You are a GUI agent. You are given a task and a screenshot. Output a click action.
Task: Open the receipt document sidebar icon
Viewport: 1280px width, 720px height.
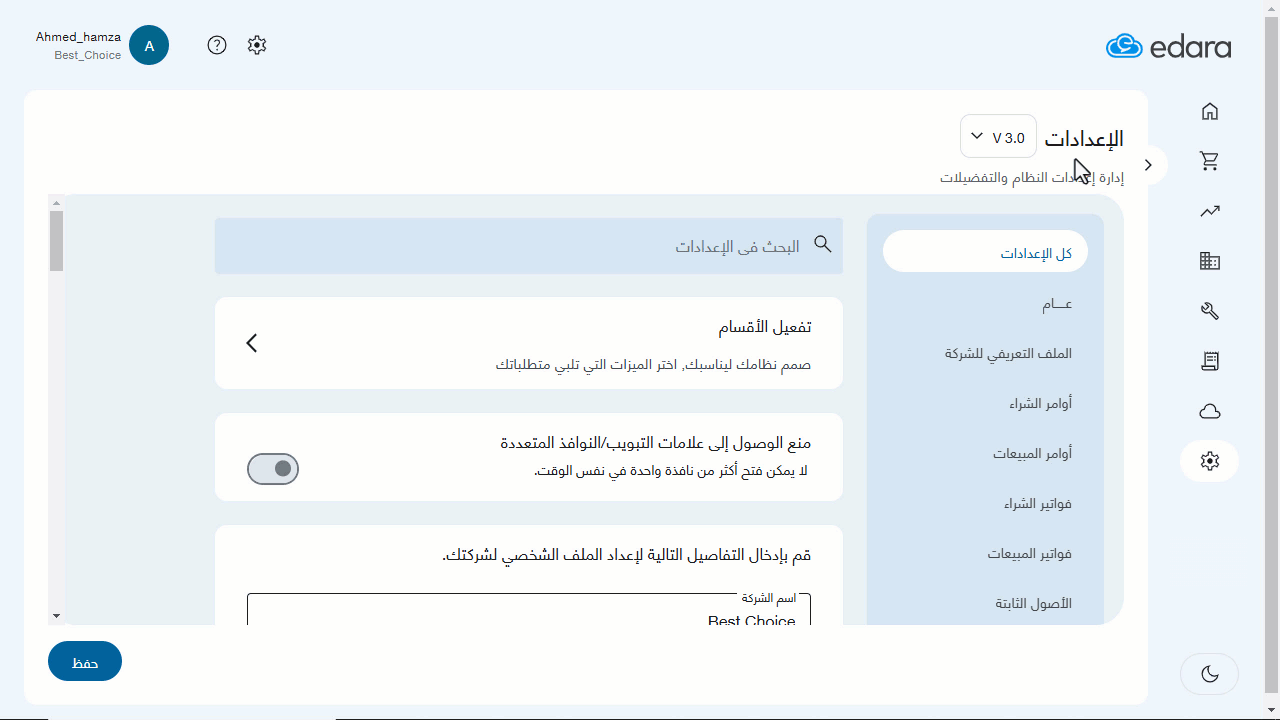[1210, 361]
